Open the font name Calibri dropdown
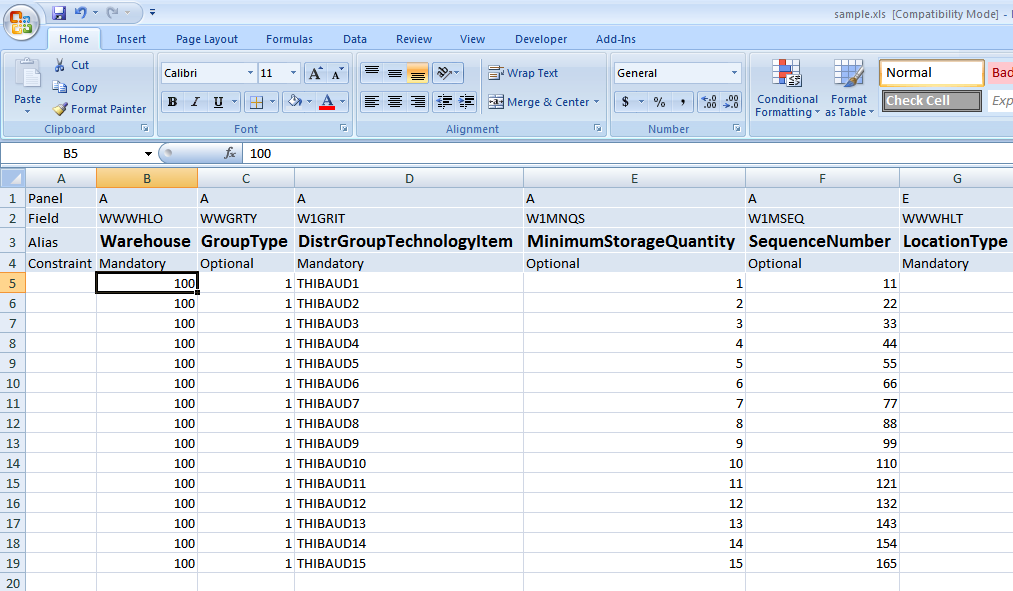 click(249, 73)
